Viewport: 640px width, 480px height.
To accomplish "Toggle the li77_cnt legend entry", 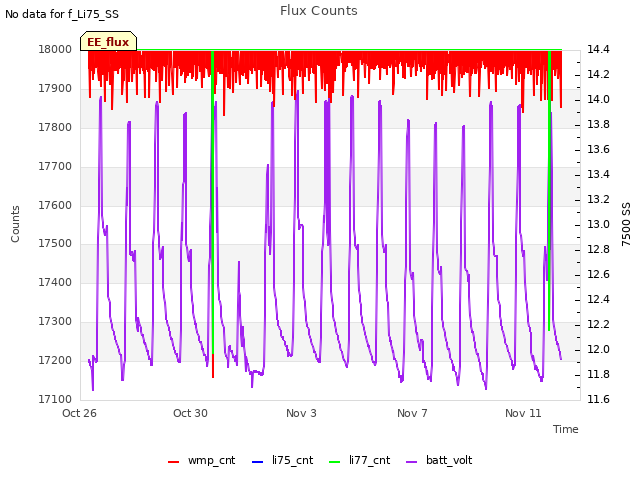I will [x=360, y=460].
